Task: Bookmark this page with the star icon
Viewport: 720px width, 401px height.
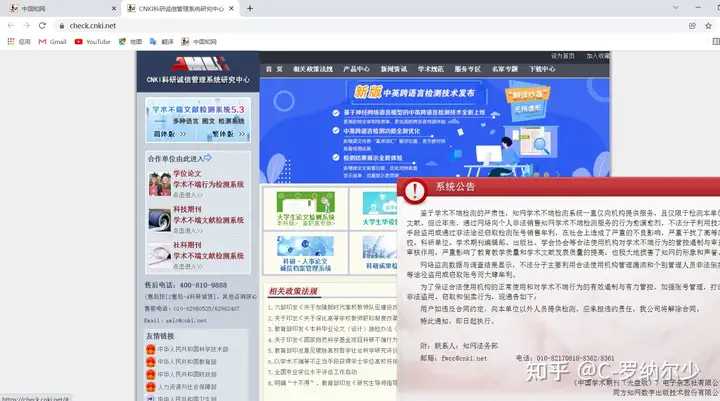Action: point(709,26)
